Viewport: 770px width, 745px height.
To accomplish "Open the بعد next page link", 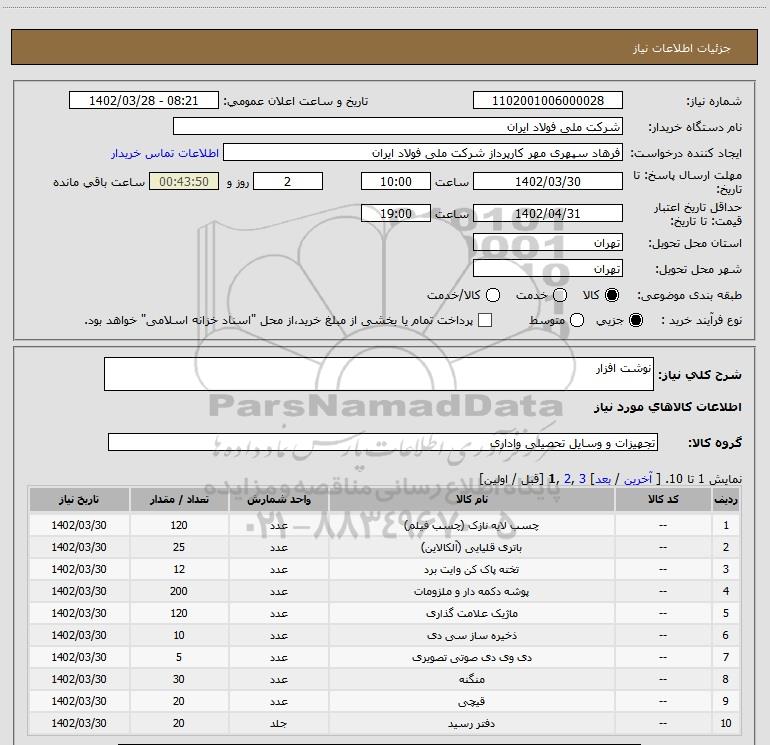I will pos(603,478).
